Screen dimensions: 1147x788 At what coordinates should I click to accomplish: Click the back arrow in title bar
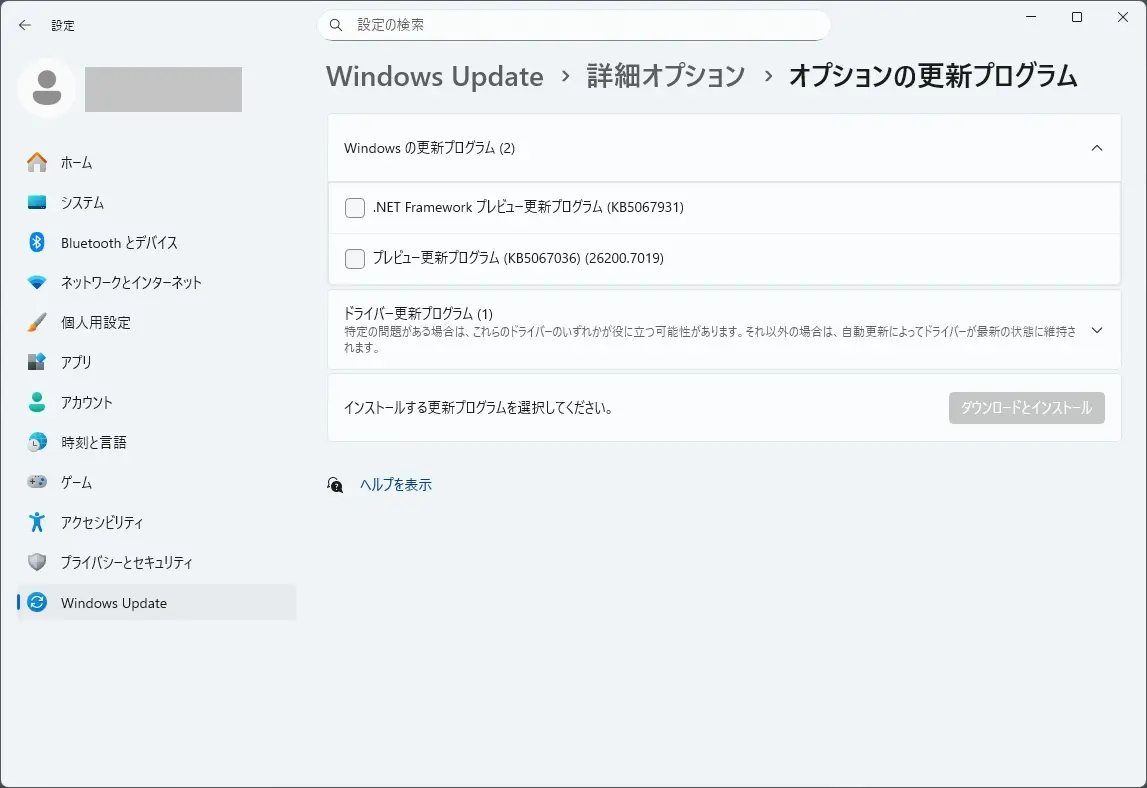(25, 25)
